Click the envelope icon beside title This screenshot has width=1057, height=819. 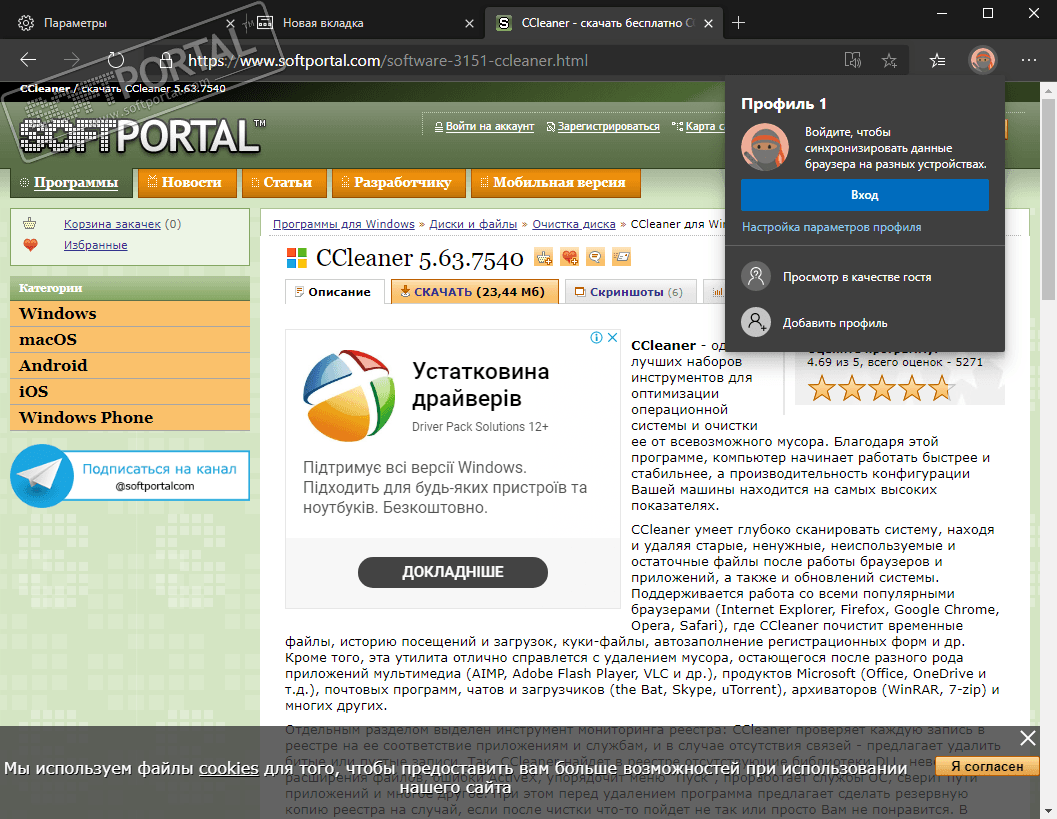621,257
